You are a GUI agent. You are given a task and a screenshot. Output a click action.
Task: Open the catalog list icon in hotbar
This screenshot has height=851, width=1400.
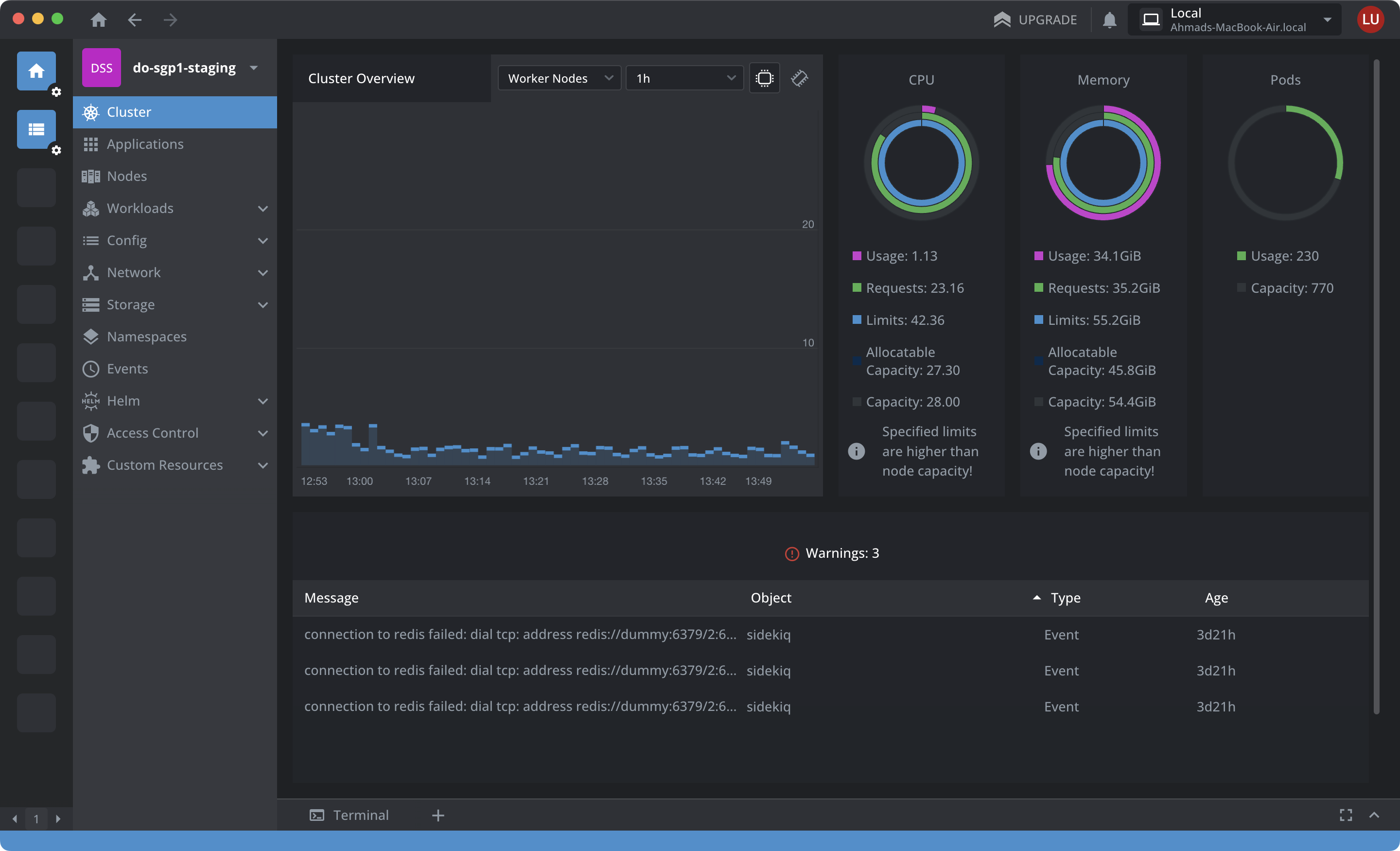[36, 130]
